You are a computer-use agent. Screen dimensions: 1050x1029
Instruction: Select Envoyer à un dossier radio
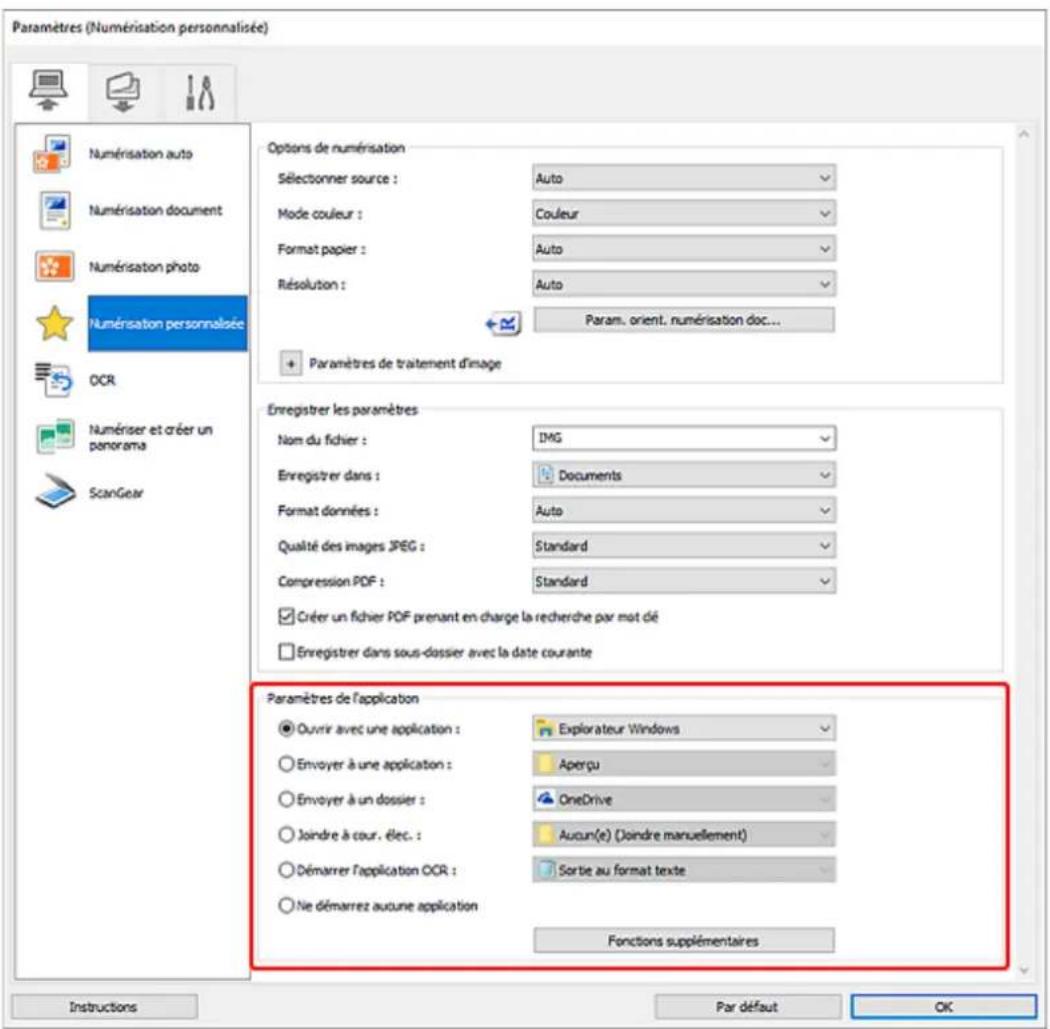click(x=286, y=799)
